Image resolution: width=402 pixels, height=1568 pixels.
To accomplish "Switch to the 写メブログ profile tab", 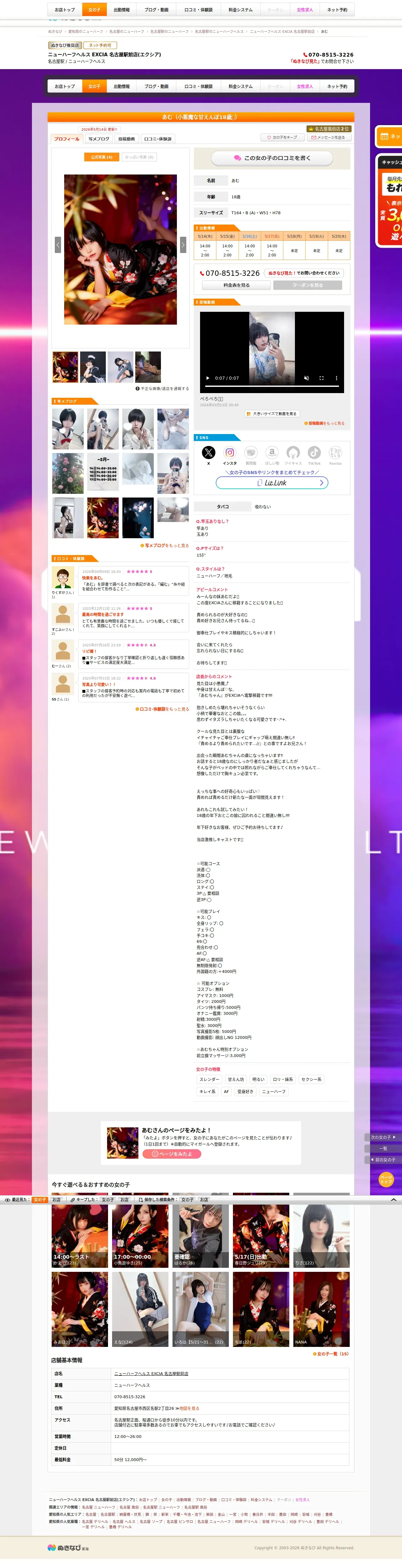I will tap(99, 139).
